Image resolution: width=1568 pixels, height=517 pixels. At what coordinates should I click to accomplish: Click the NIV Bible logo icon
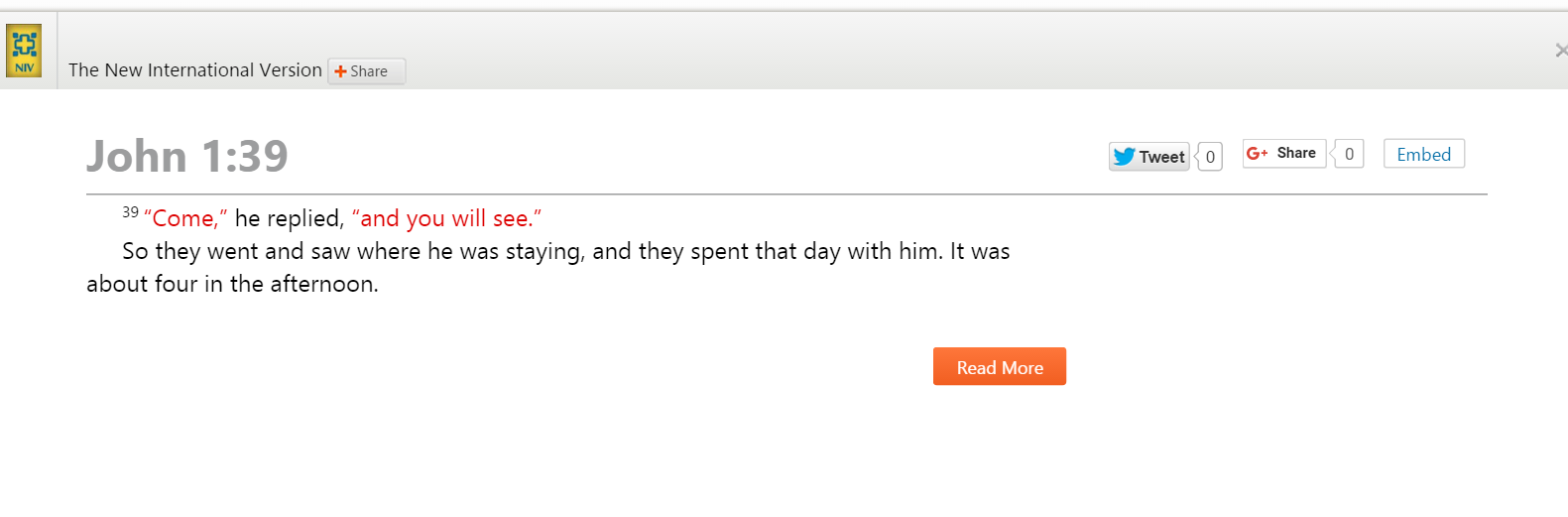[24, 51]
